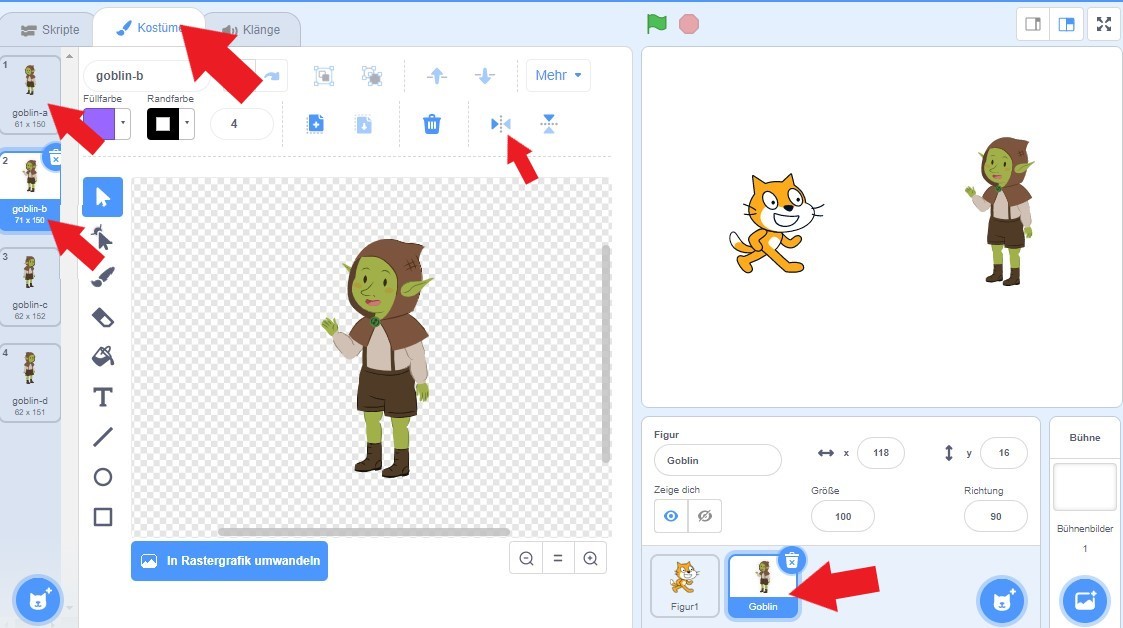Move selection backward with down arrow

485,75
